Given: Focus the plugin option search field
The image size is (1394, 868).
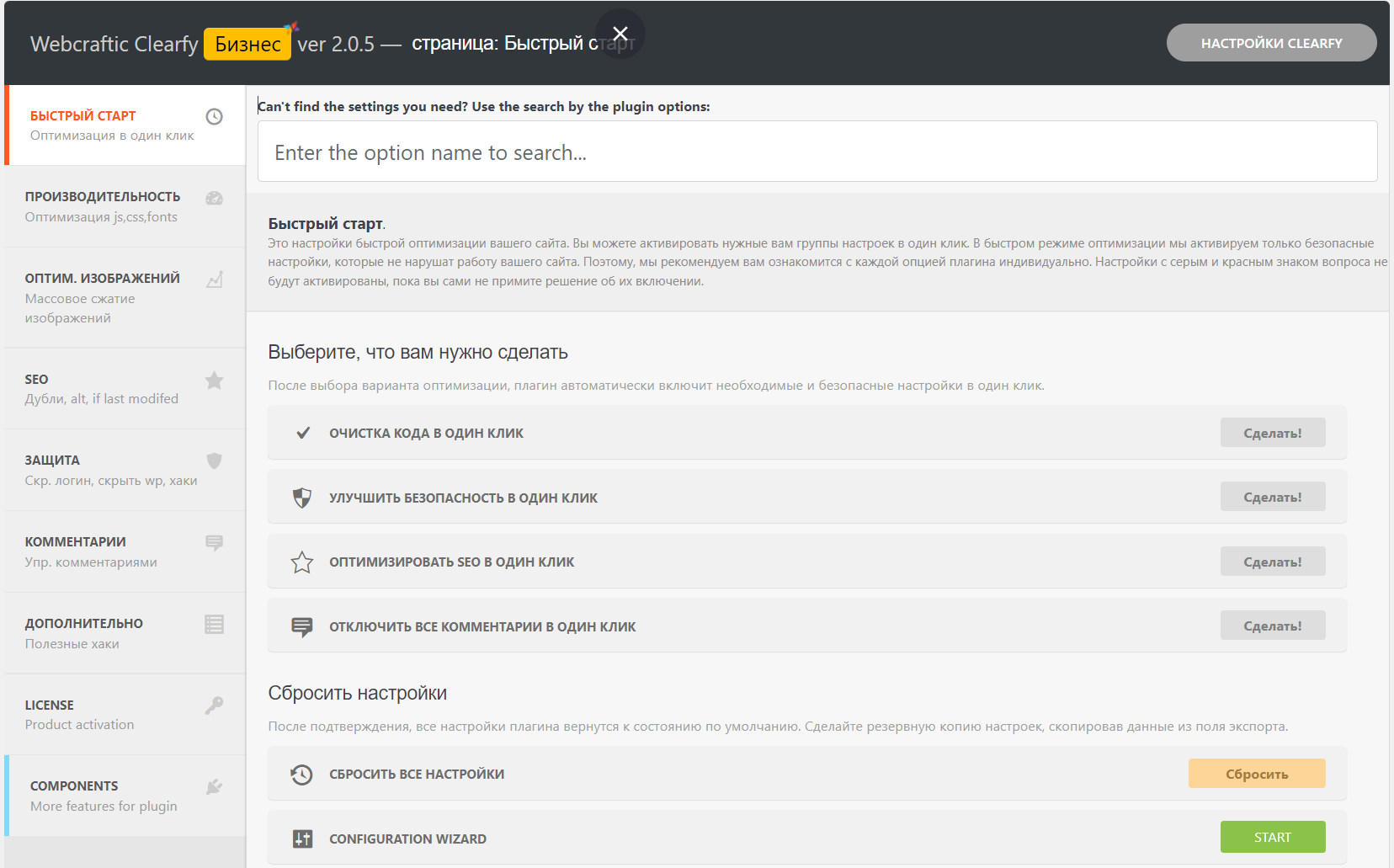Looking at the screenshot, I should (817, 152).
